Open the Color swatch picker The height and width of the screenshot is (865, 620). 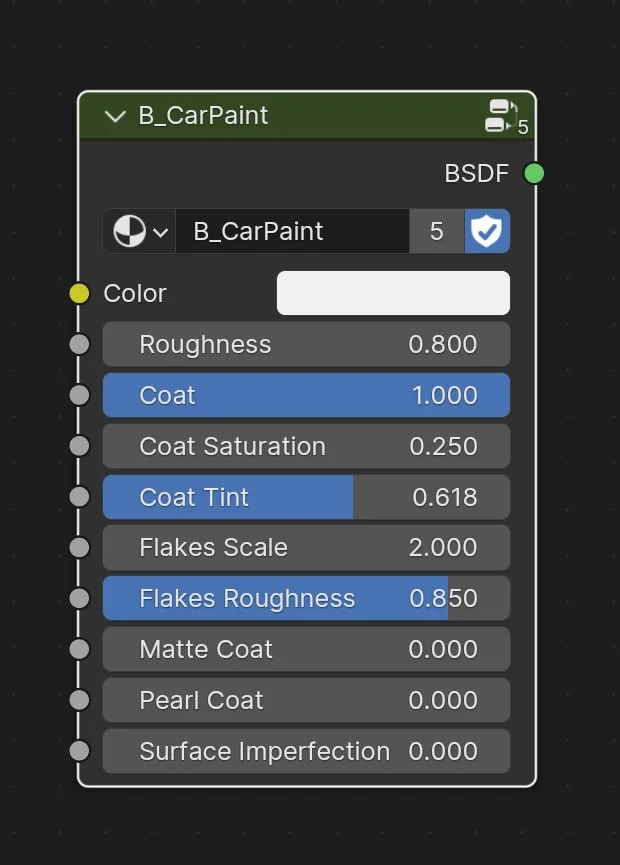392,293
